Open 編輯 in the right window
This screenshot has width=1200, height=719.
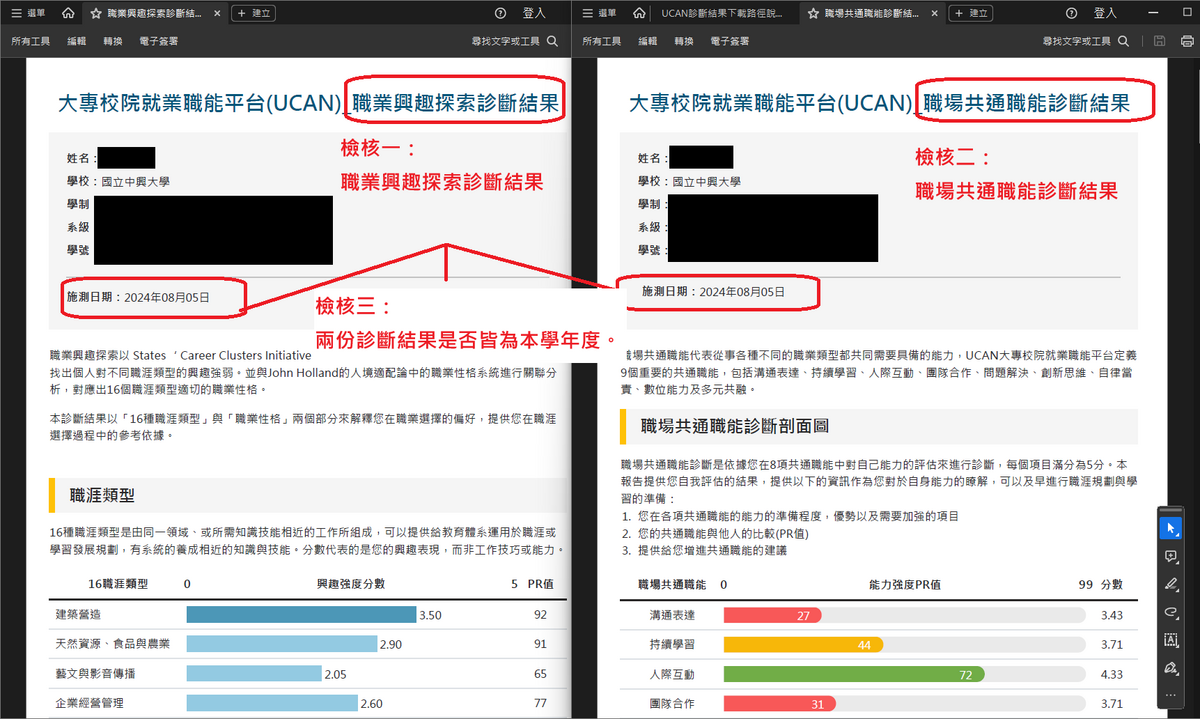pos(648,41)
